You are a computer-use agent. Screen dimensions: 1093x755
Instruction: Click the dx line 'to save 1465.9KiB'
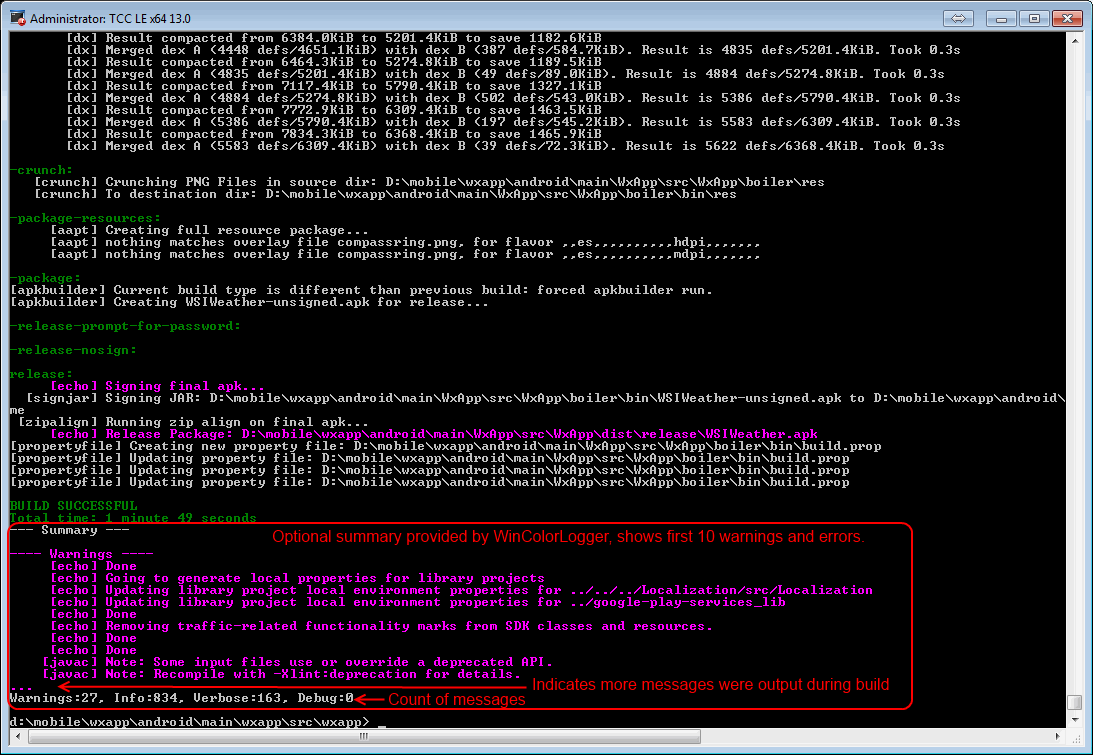pyautogui.click(x=334, y=135)
